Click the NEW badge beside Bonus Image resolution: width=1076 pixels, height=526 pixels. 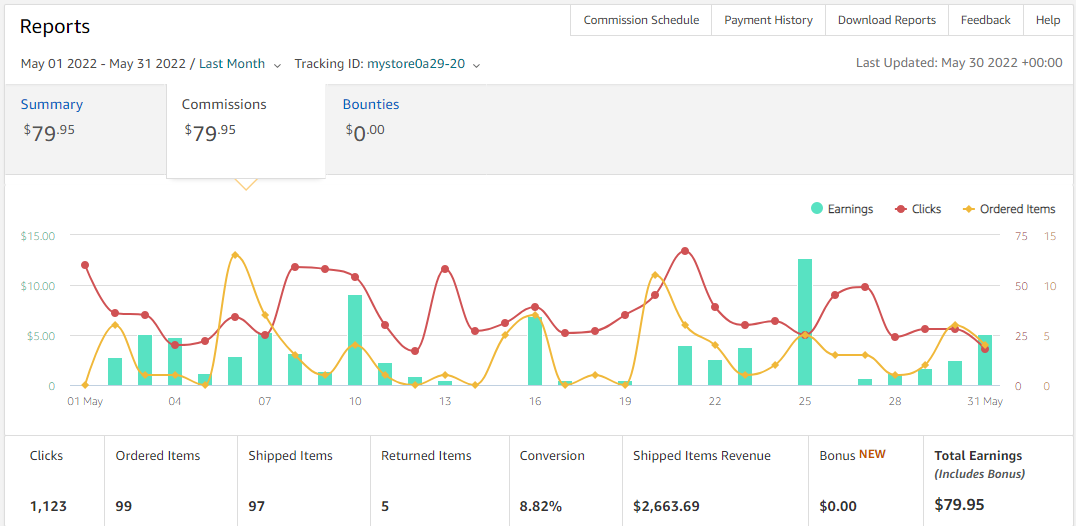coord(873,454)
